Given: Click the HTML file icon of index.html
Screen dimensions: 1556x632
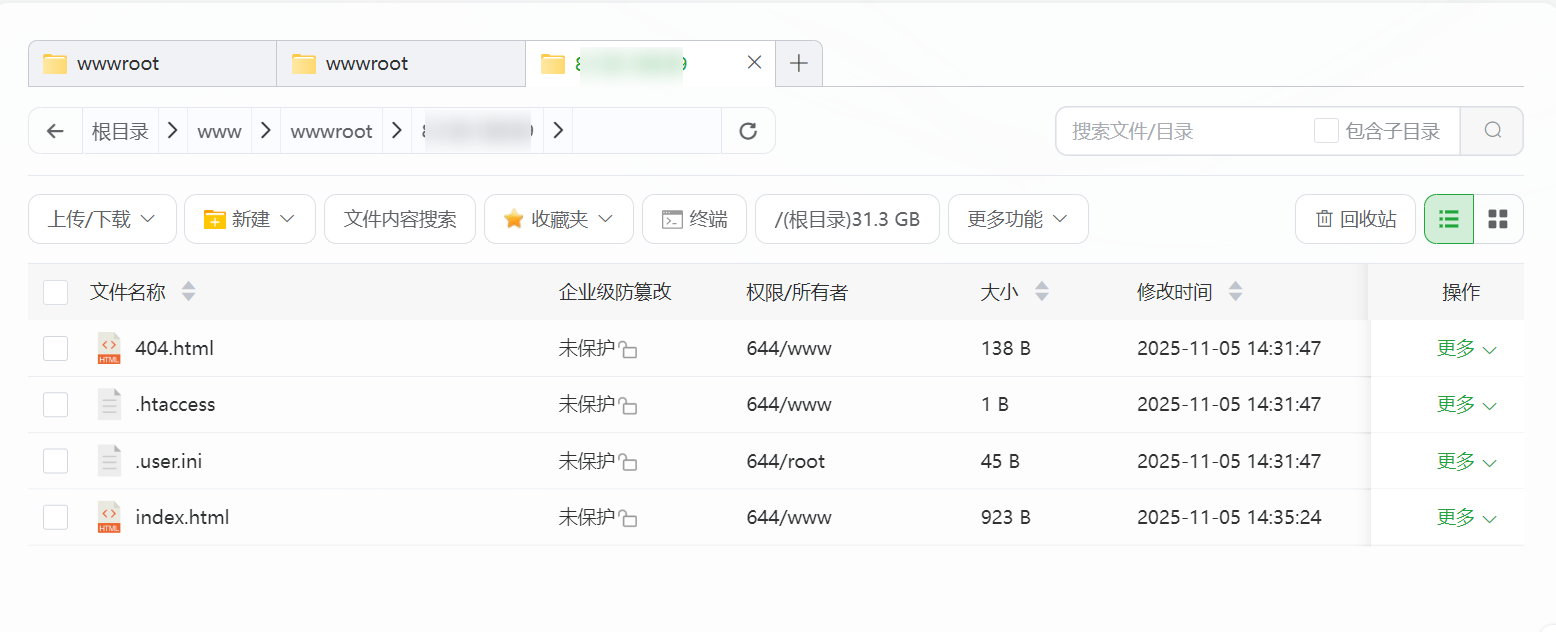Looking at the screenshot, I should point(110,517).
